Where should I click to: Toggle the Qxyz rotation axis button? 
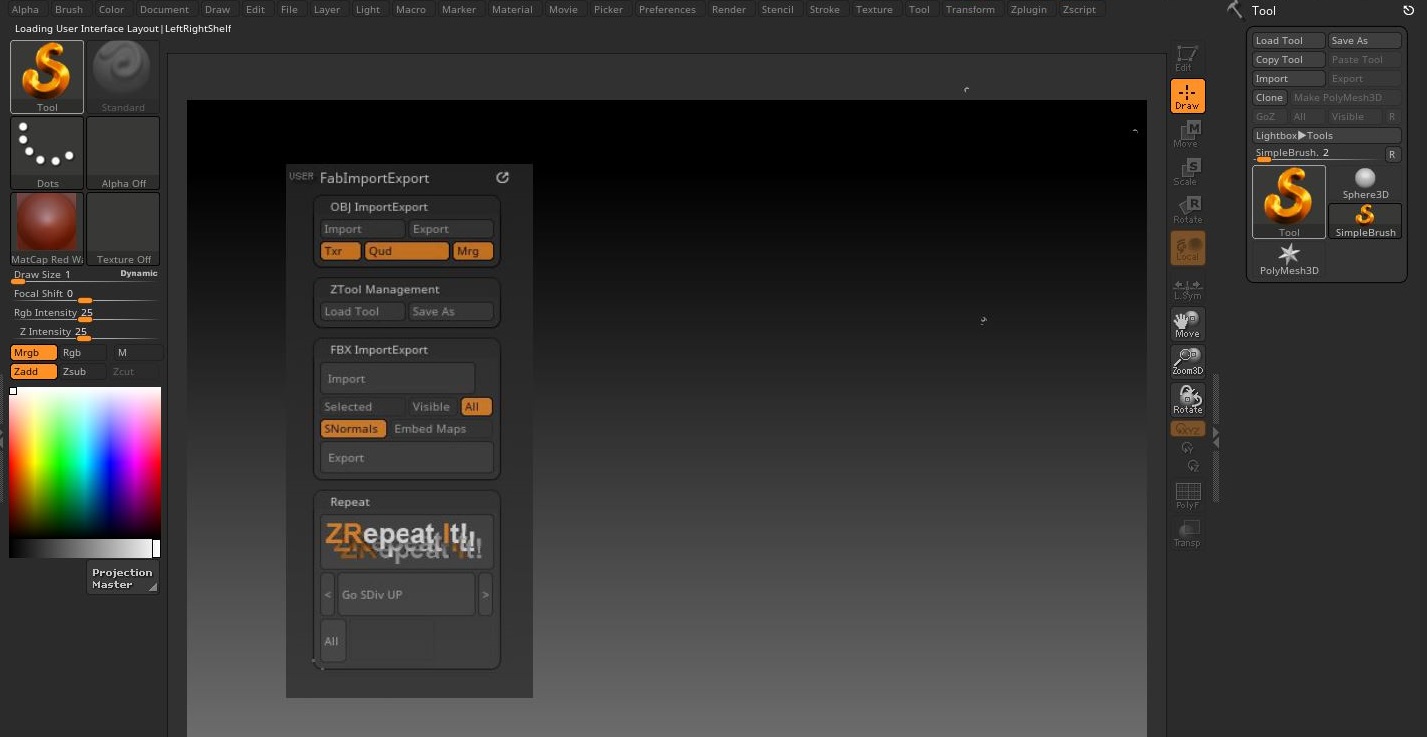[x=1187, y=429]
